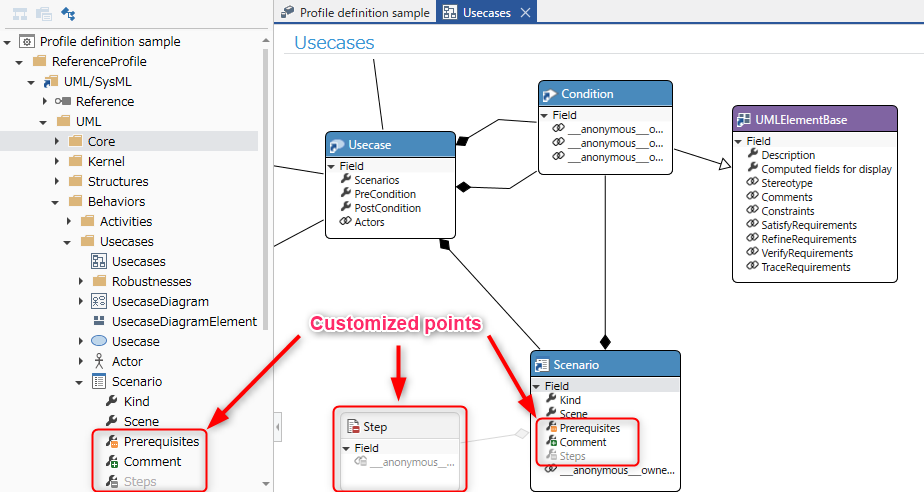Click the Profile definition sample root icon
The height and width of the screenshot is (492, 924).
tap(27, 41)
